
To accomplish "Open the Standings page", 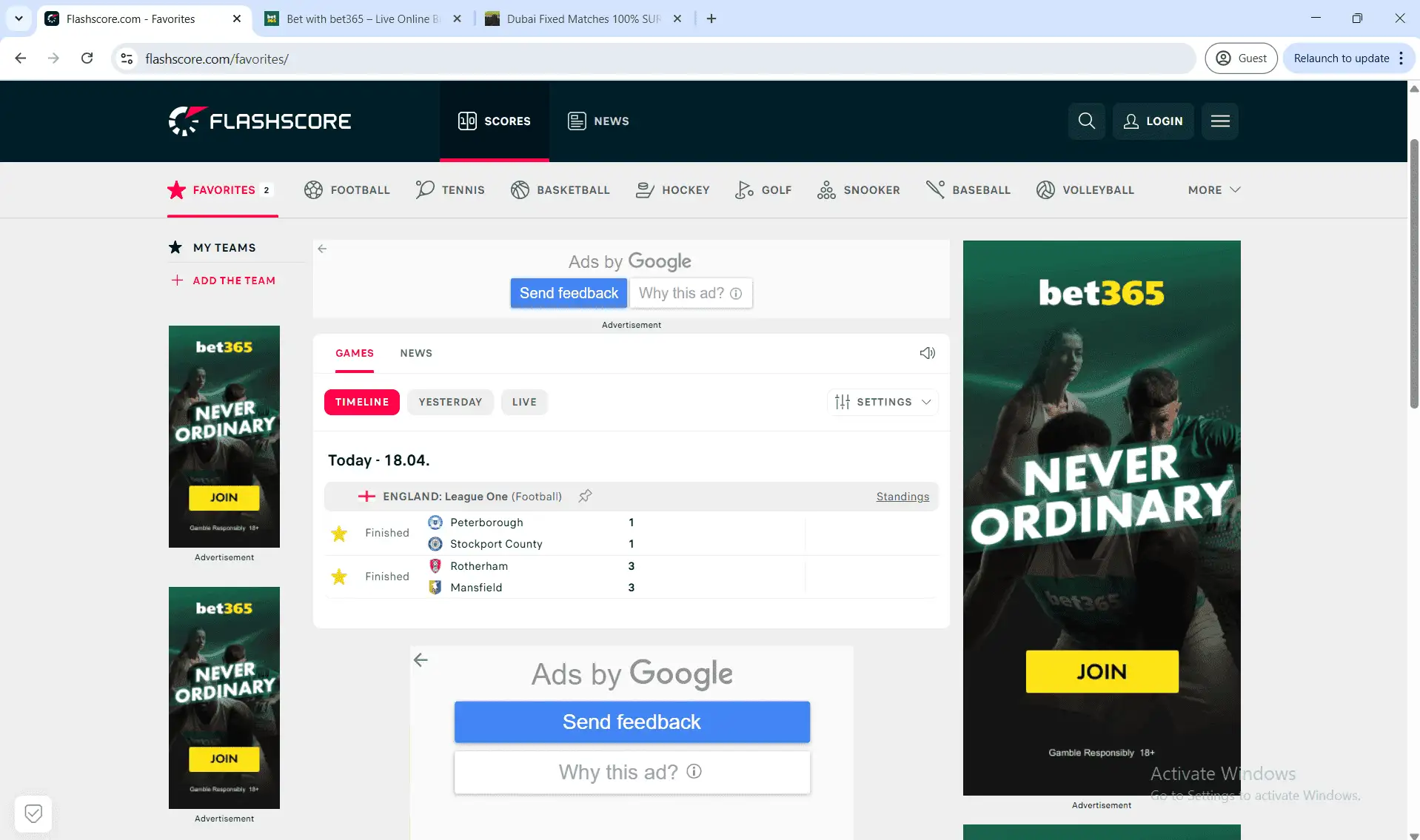I will tap(902, 496).
